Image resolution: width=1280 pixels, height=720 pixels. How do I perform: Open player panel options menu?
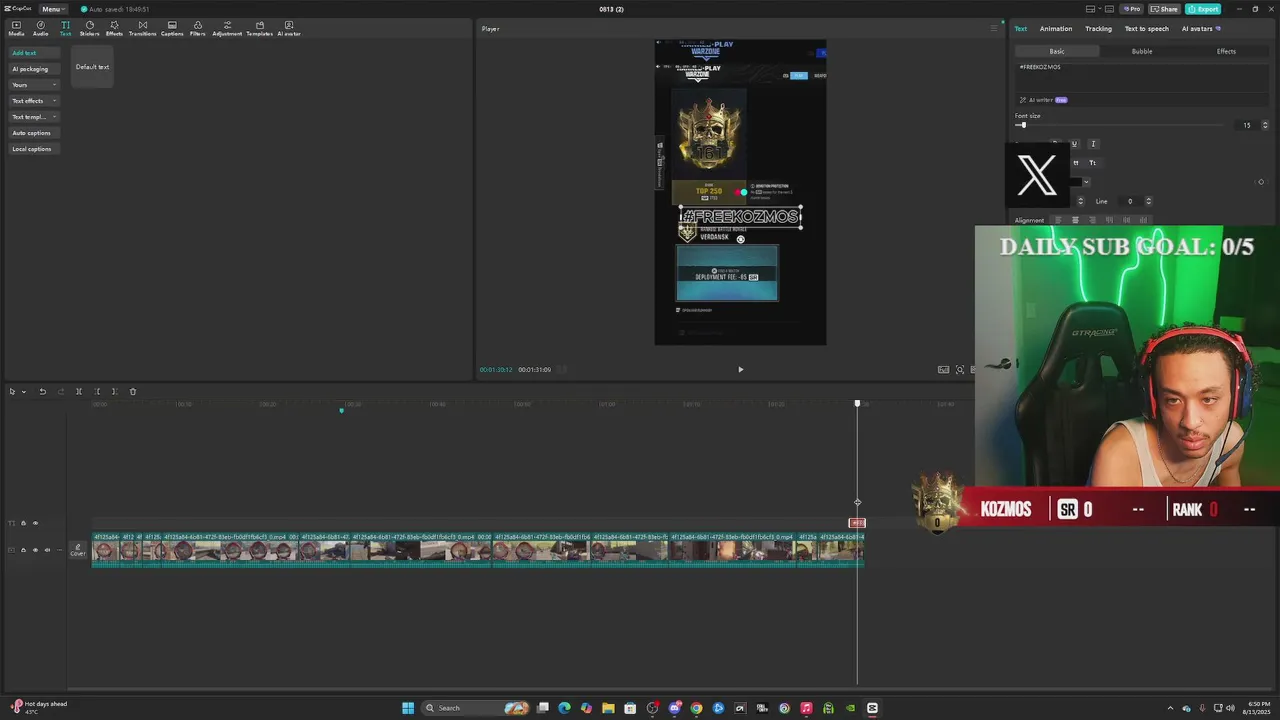[993, 28]
